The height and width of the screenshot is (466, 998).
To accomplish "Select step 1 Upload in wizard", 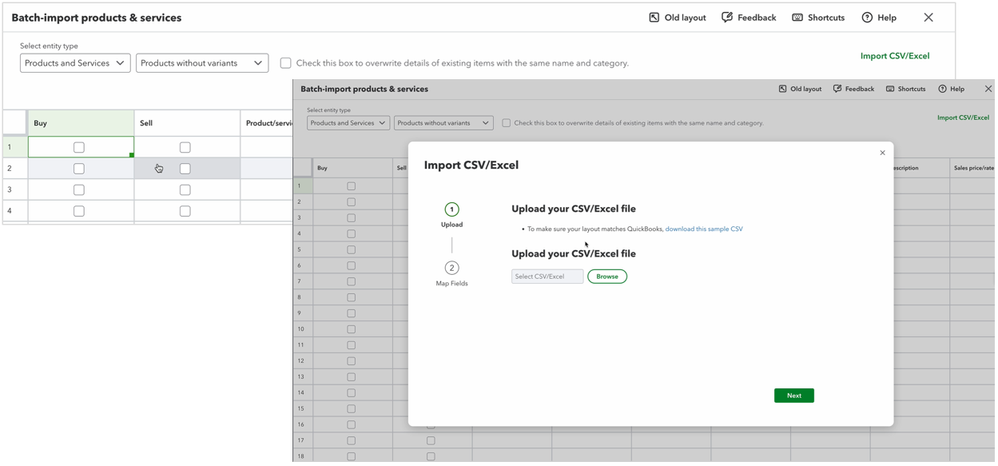I will [x=452, y=215].
